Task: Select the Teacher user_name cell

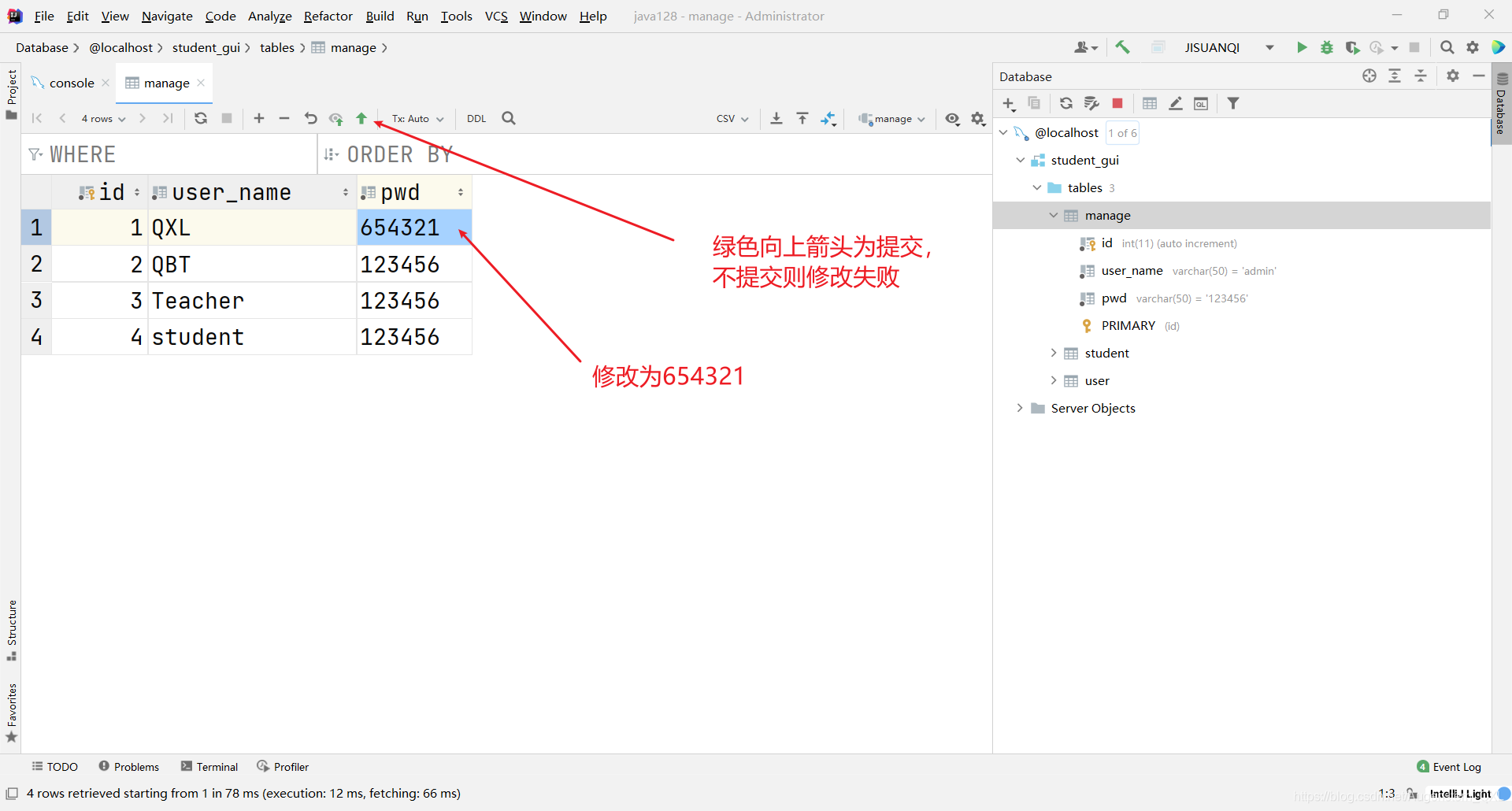Action: tap(252, 300)
